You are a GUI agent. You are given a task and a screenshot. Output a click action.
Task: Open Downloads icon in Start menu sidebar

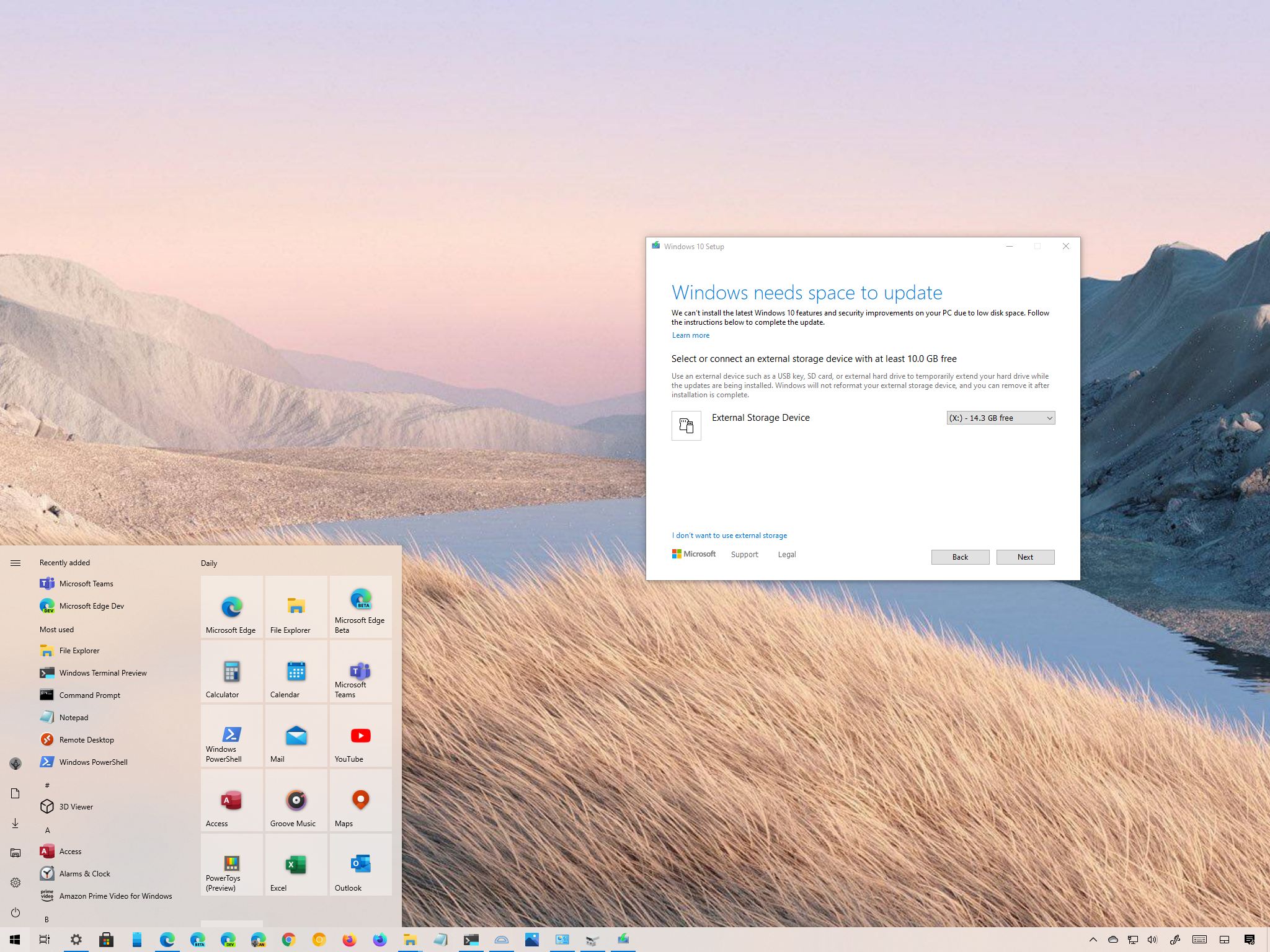(x=16, y=823)
